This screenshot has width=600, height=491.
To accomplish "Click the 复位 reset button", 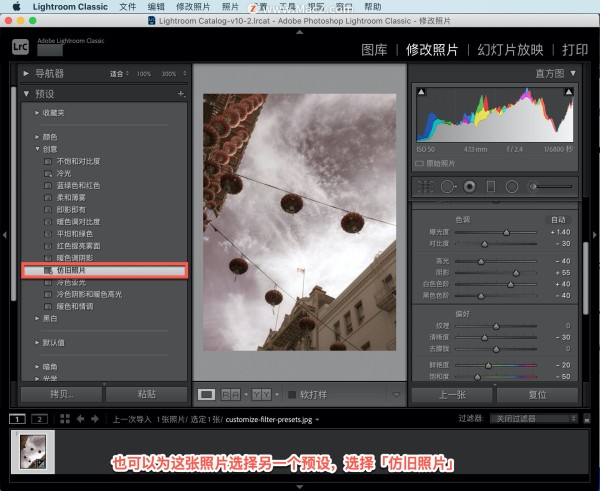I will (x=536, y=394).
